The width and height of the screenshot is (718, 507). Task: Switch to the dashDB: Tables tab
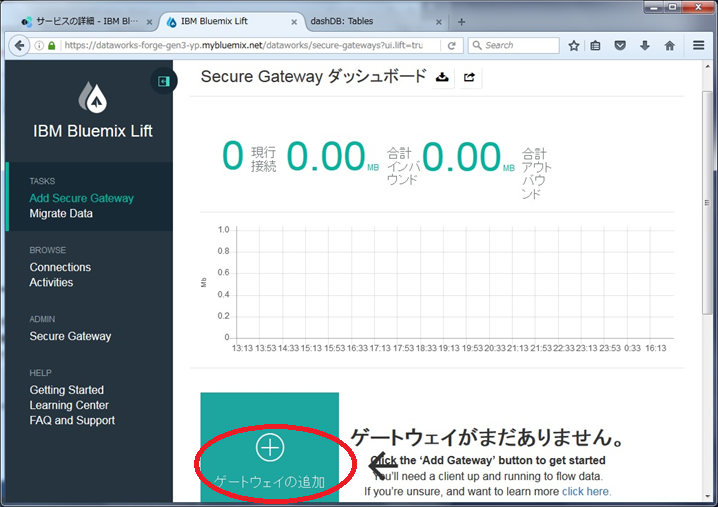click(x=375, y=21)
